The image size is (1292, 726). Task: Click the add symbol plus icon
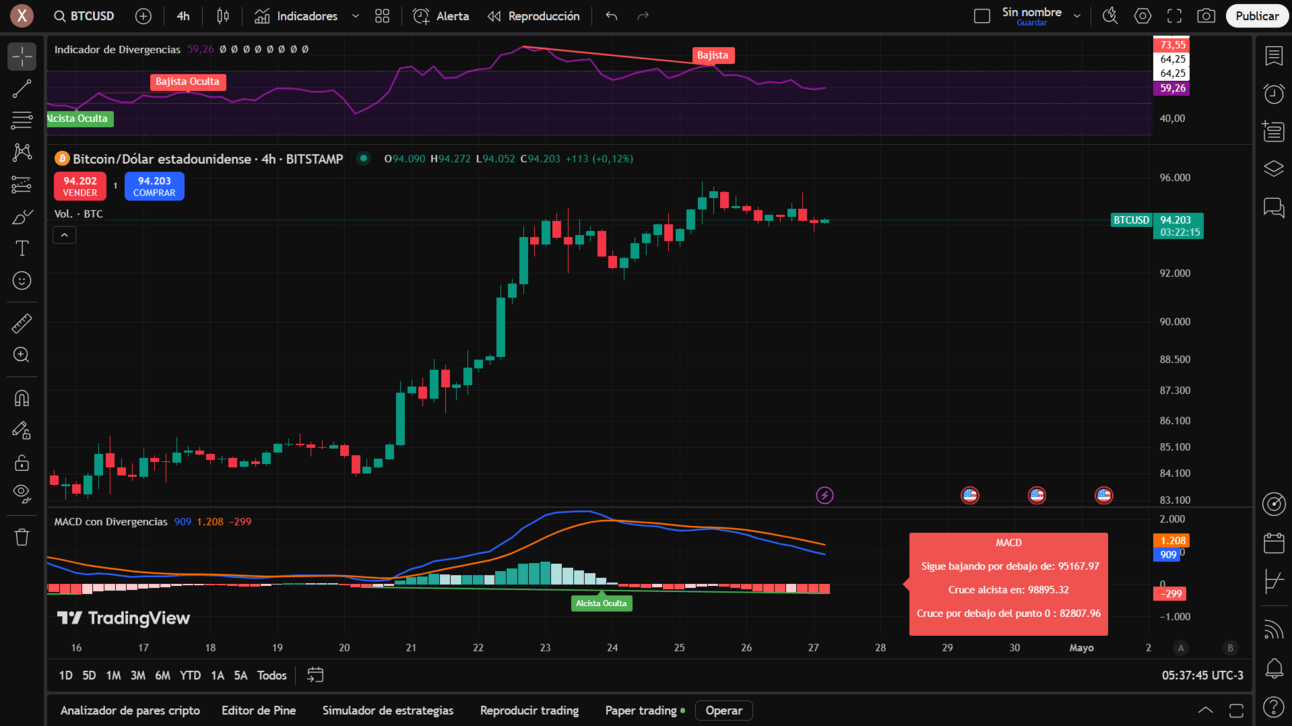click(143, 16)
